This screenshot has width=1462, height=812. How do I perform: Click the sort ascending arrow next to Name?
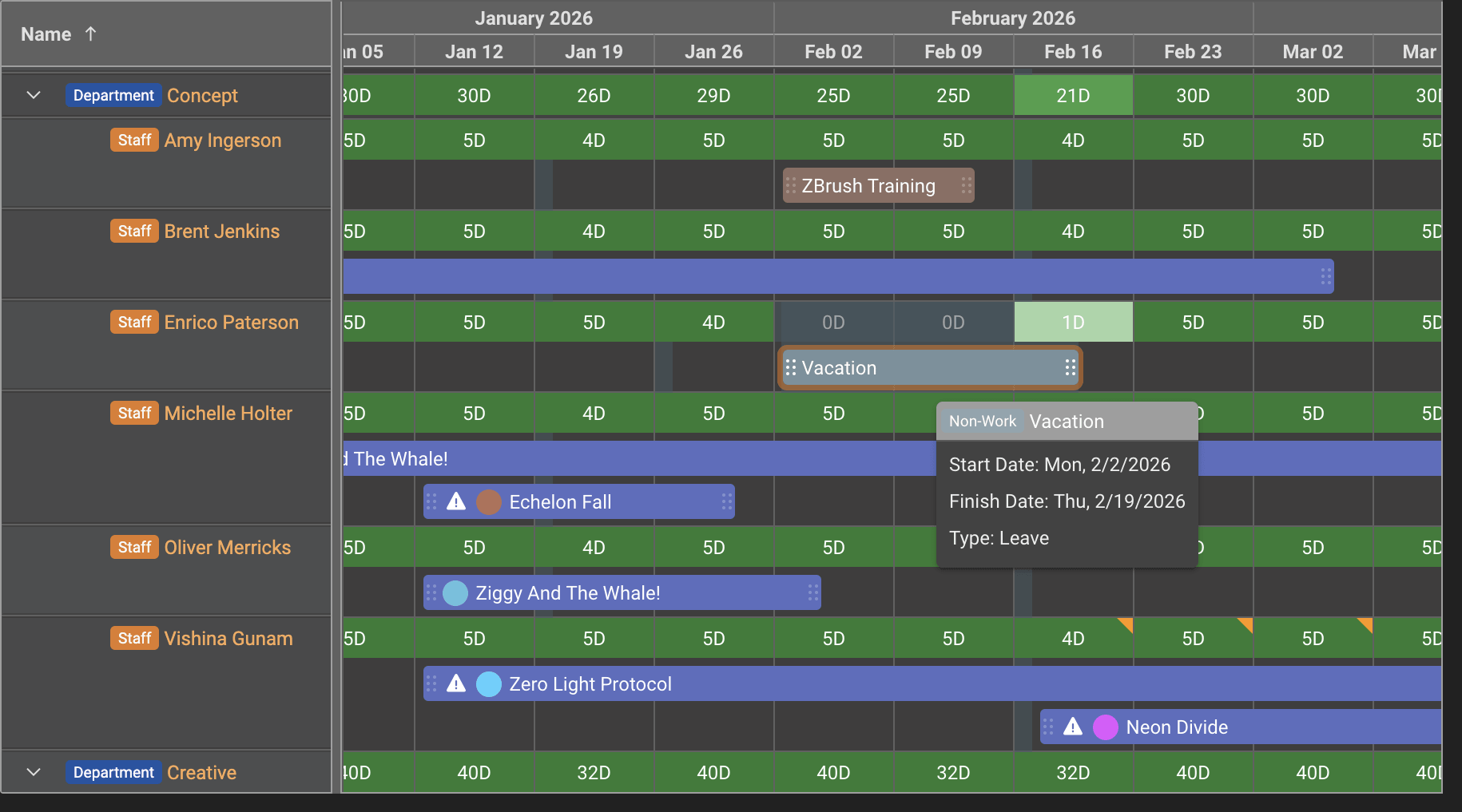point(90,34)
